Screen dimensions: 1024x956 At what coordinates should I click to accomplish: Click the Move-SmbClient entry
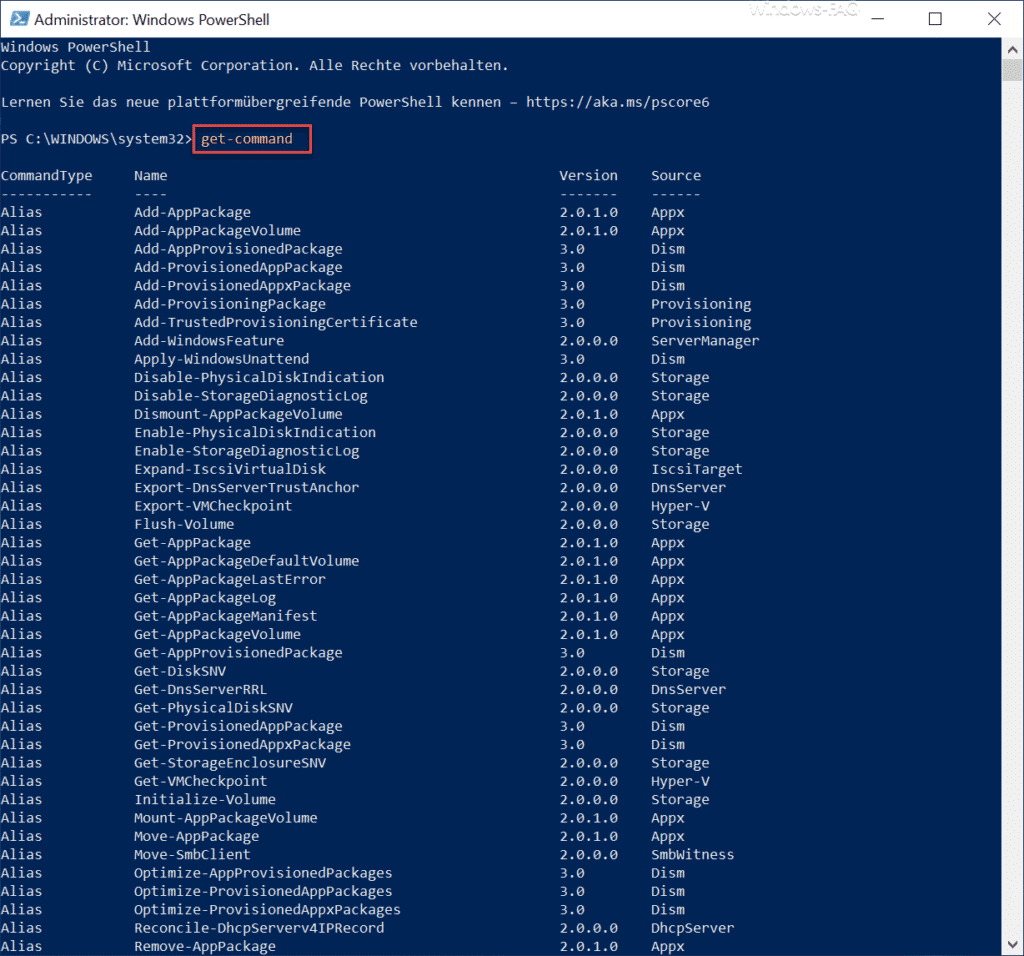pos(192,854)
